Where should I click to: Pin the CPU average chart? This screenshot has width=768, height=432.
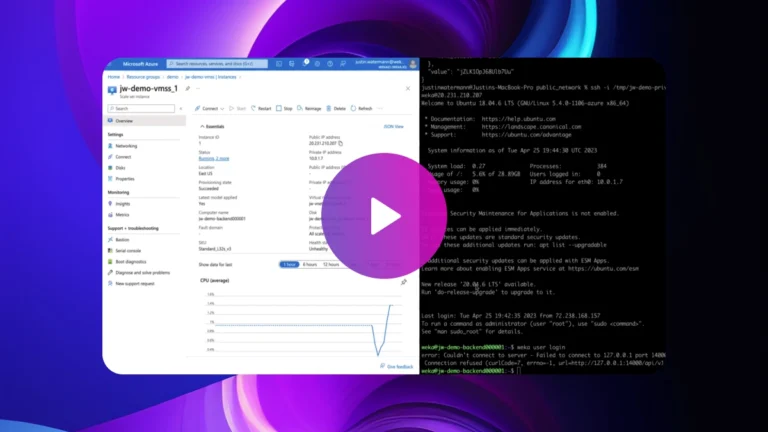pyautogui.click(x=403, y=282)
